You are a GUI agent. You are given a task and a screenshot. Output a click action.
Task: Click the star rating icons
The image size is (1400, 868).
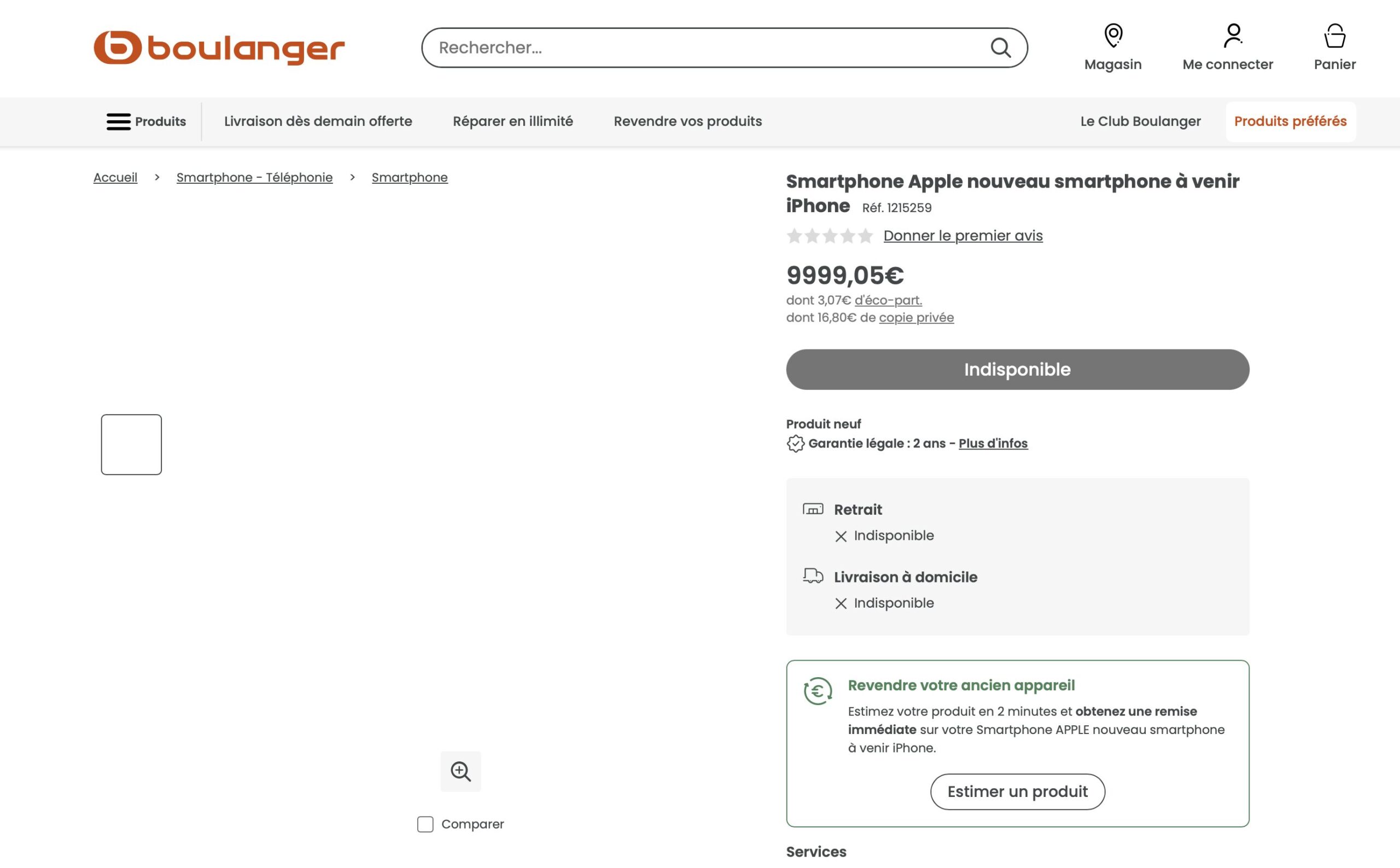(x=830, y=236)
